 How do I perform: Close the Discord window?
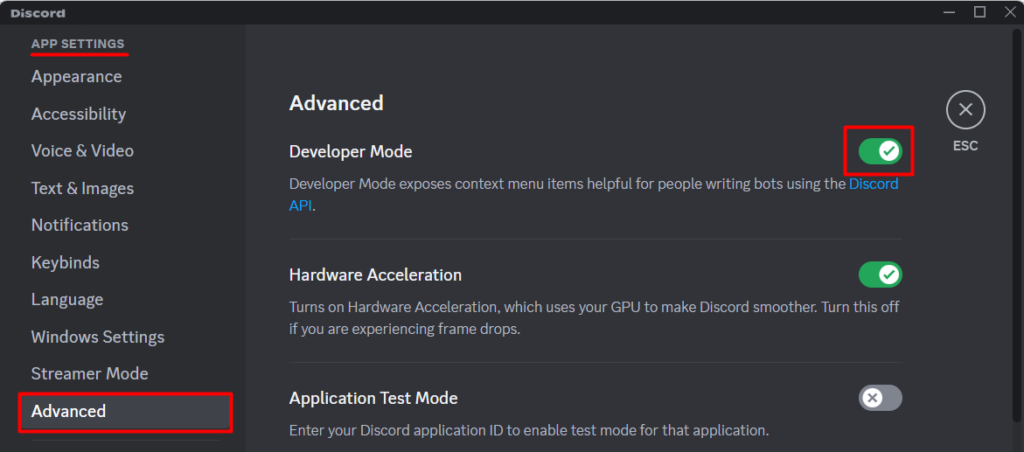[1010, 12]
